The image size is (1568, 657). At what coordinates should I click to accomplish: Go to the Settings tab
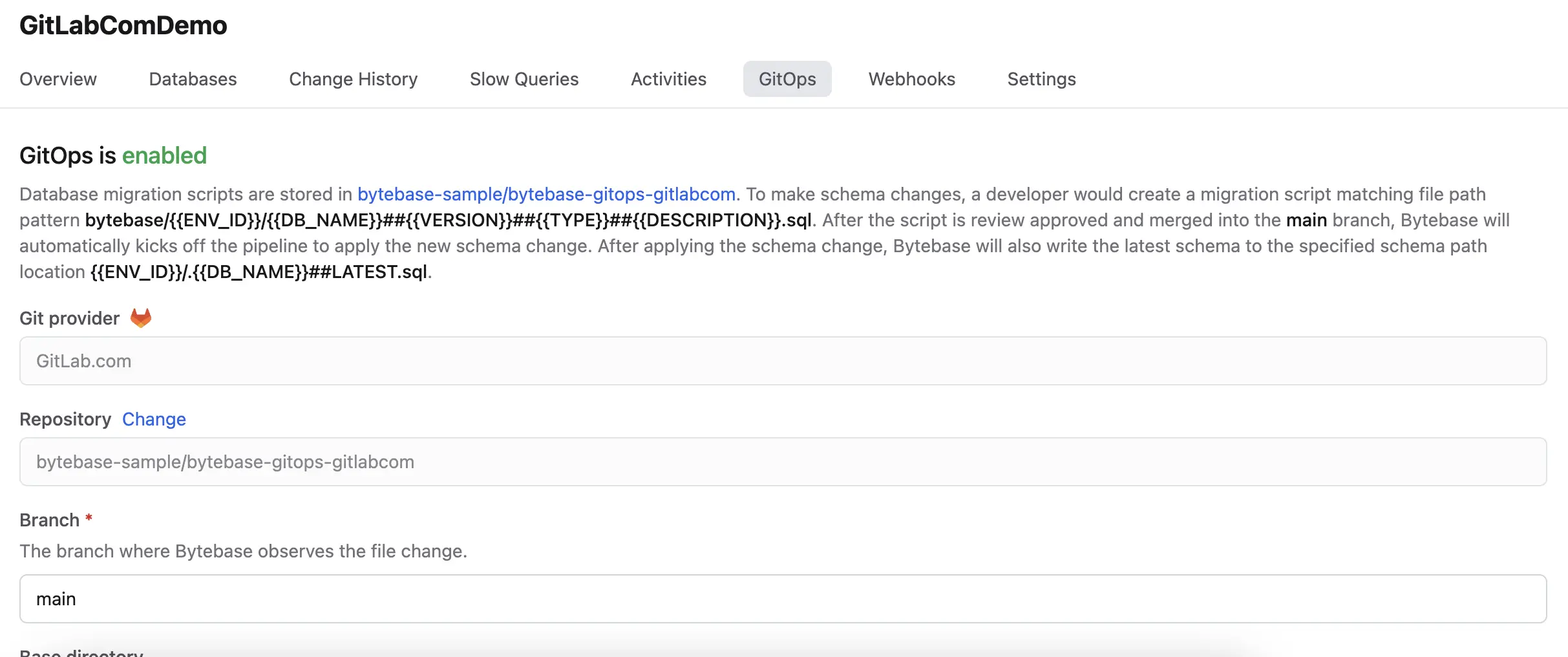(1041, 79)
